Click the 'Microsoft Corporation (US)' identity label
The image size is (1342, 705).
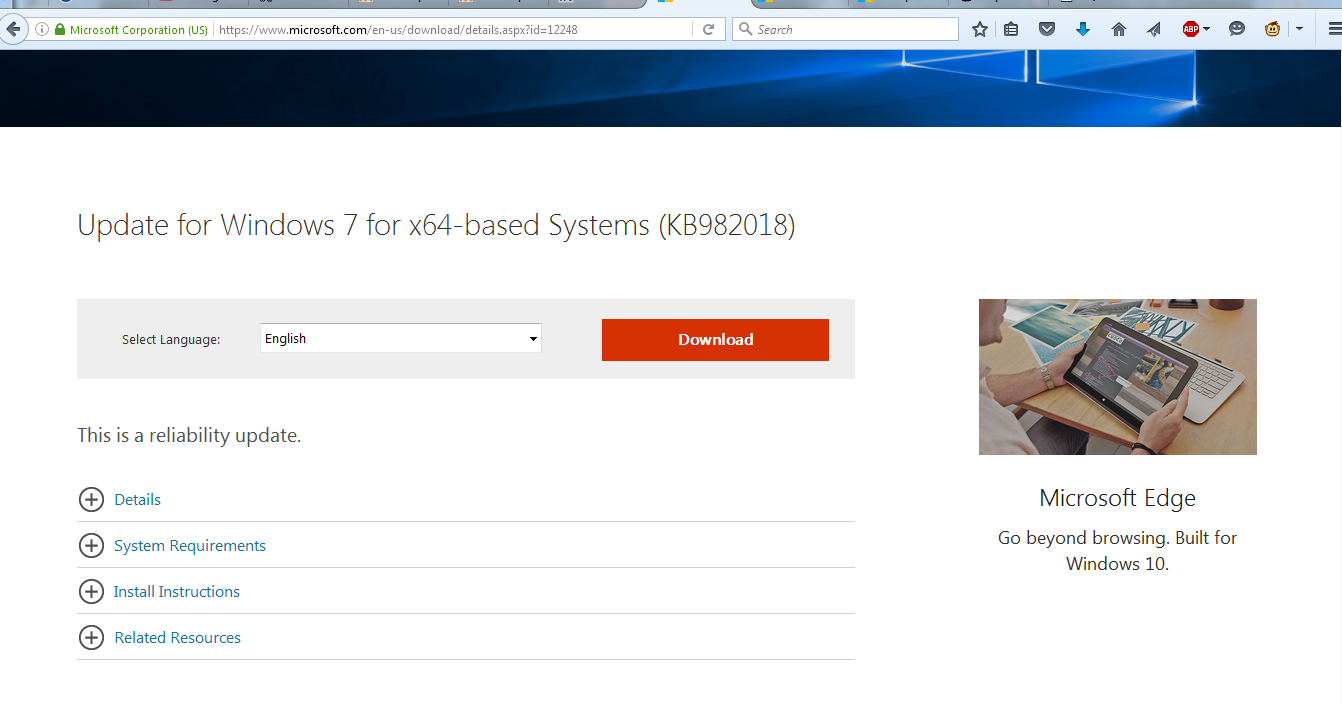(139, 30)
